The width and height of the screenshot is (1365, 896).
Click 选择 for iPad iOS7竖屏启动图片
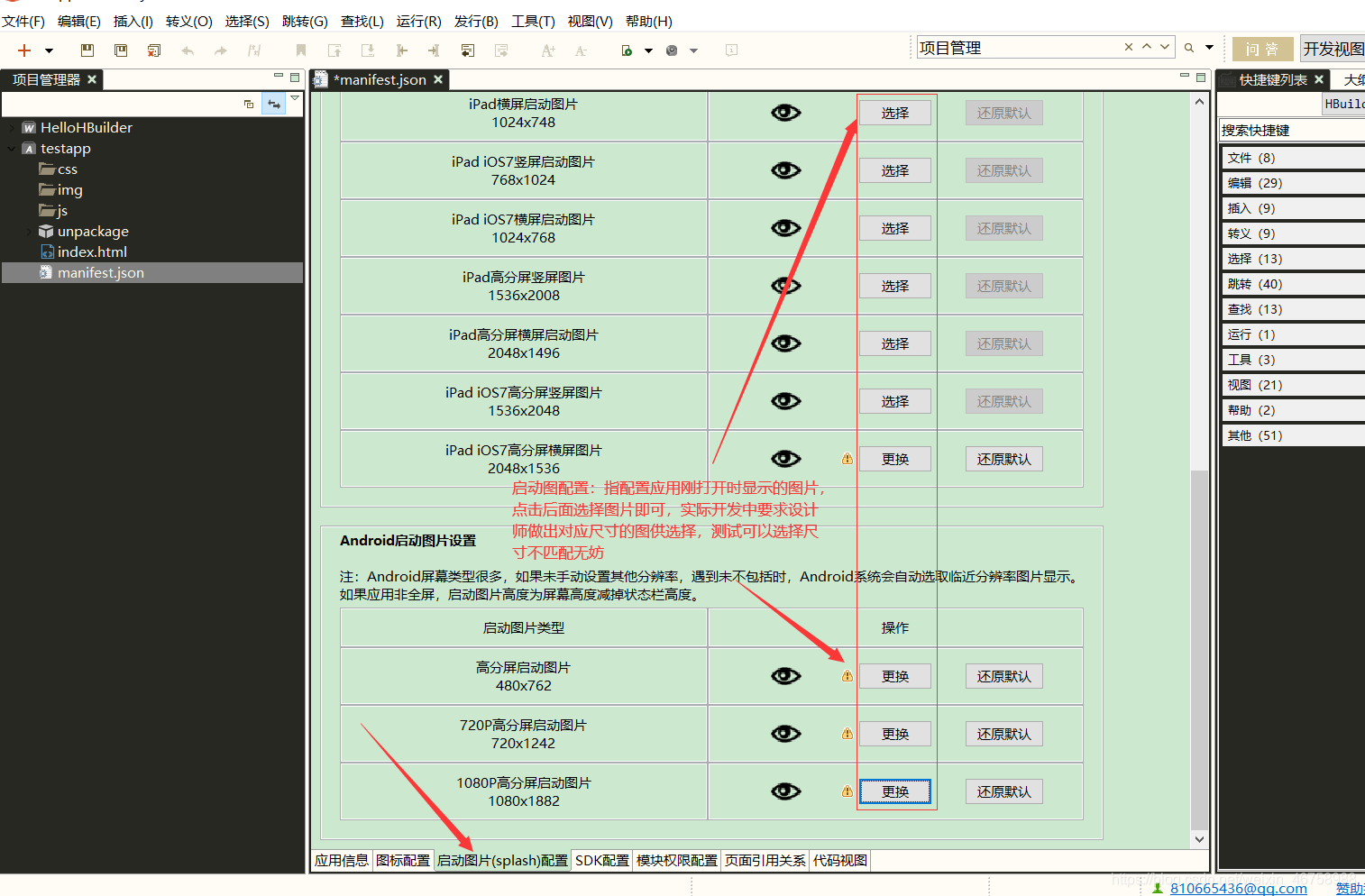pyautogui.click(x=894, y=169)
